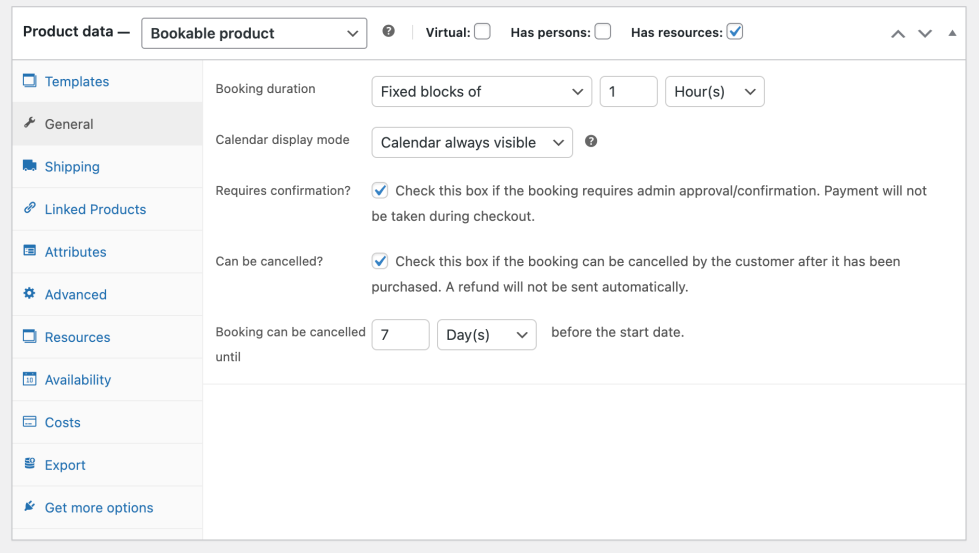979x553 pixels.
Task: Click the move panel down arrow
Action: click(925, 33)
